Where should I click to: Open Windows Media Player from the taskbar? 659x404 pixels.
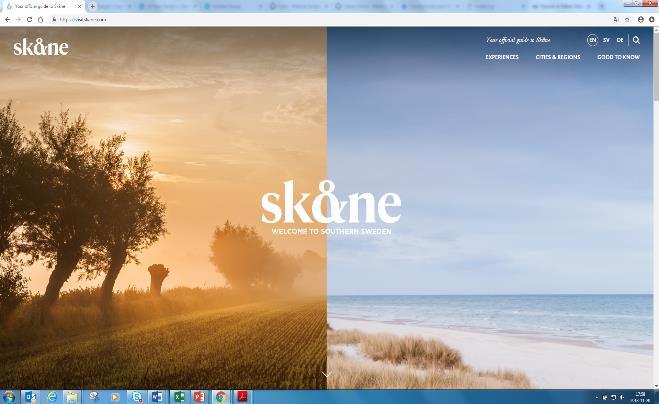click(115, 397)
